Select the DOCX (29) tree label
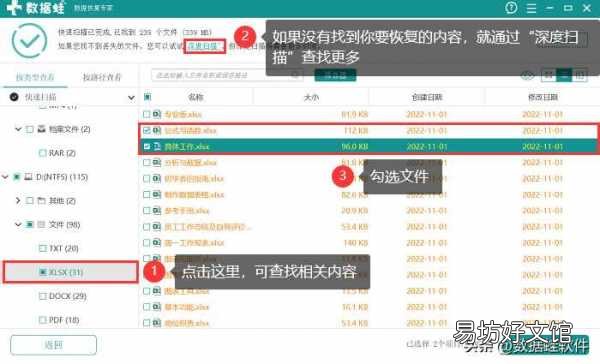Viewport: 600px width, 364px height. coord(68,296)
